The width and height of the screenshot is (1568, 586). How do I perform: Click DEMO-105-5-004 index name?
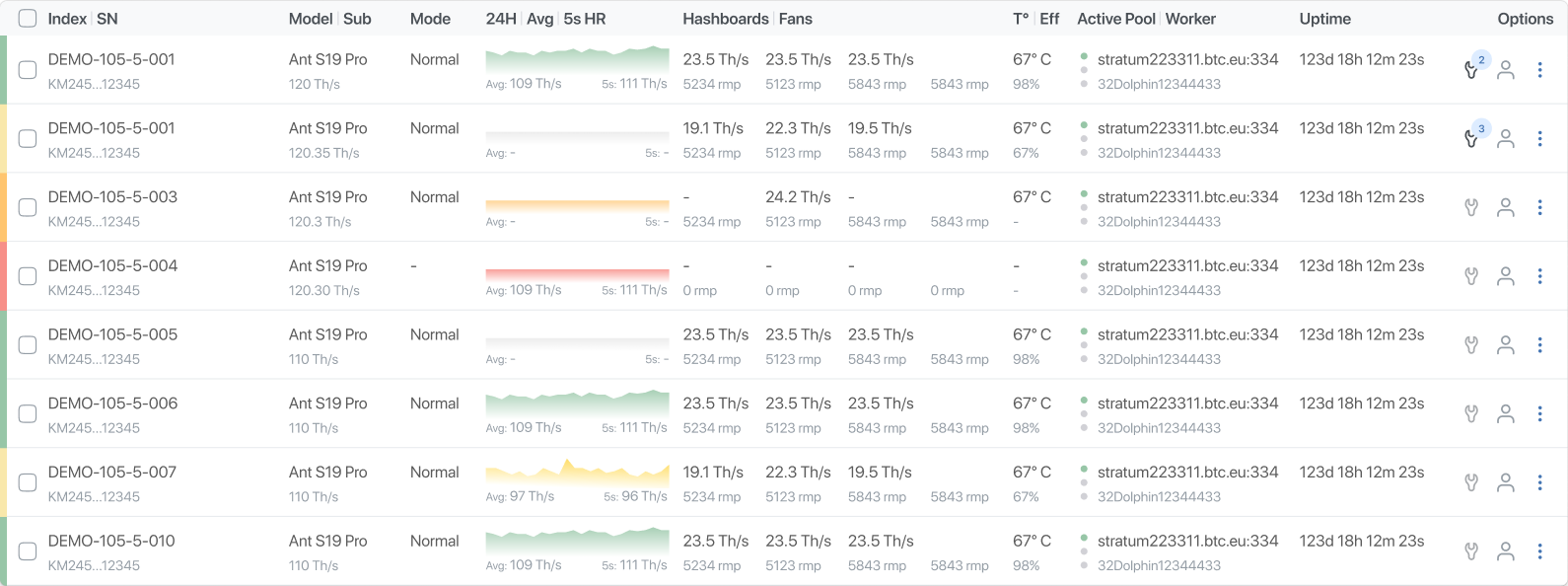[x=112, y=265]
